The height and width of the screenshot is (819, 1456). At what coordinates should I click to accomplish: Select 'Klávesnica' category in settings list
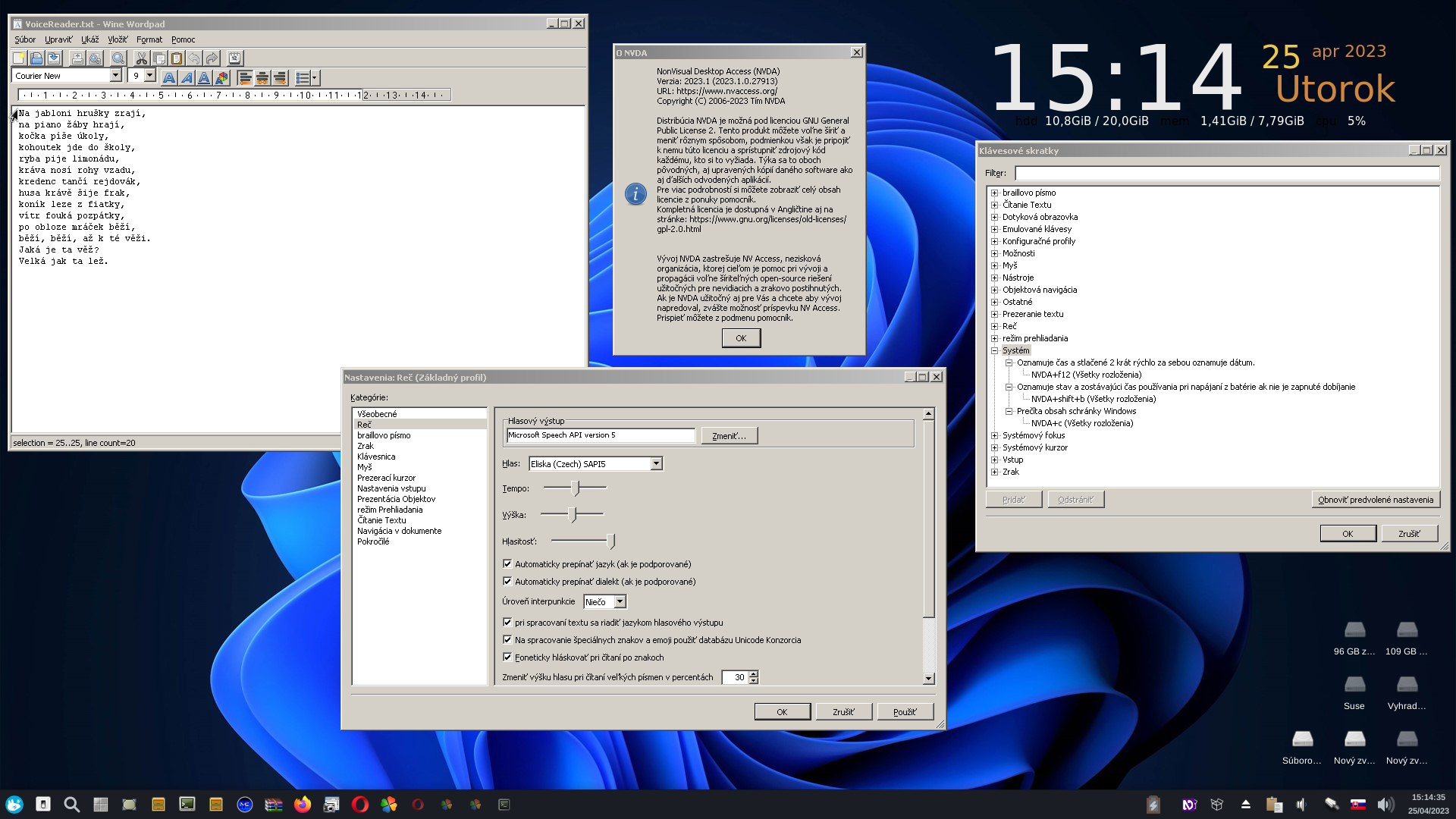point(376,457)
